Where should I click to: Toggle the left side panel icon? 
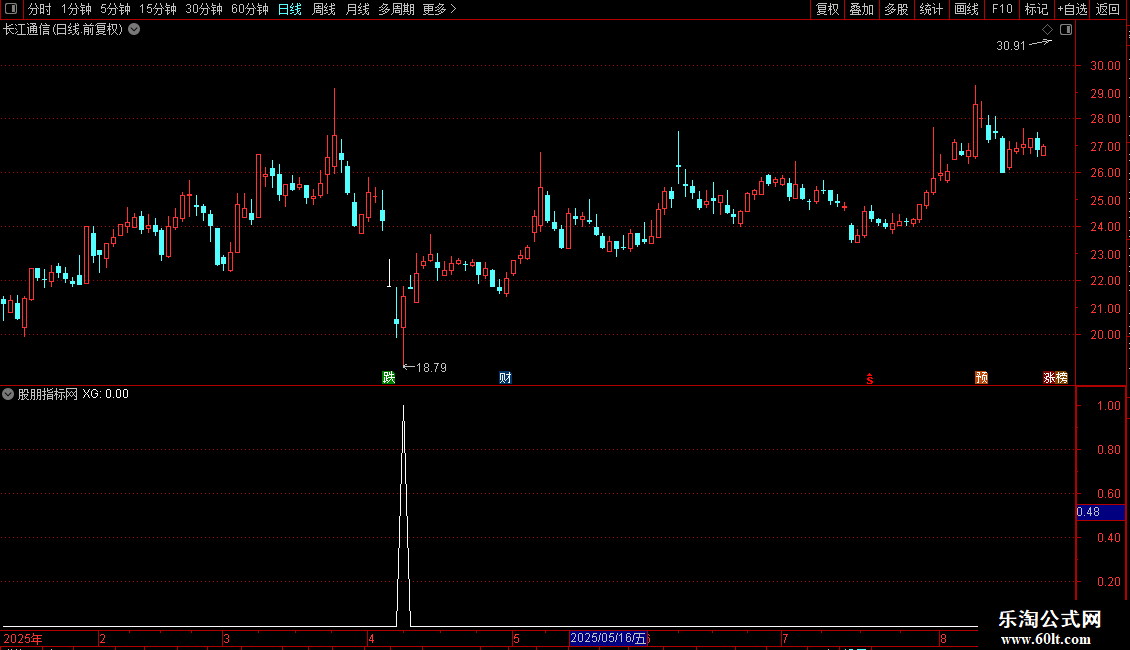11,9
